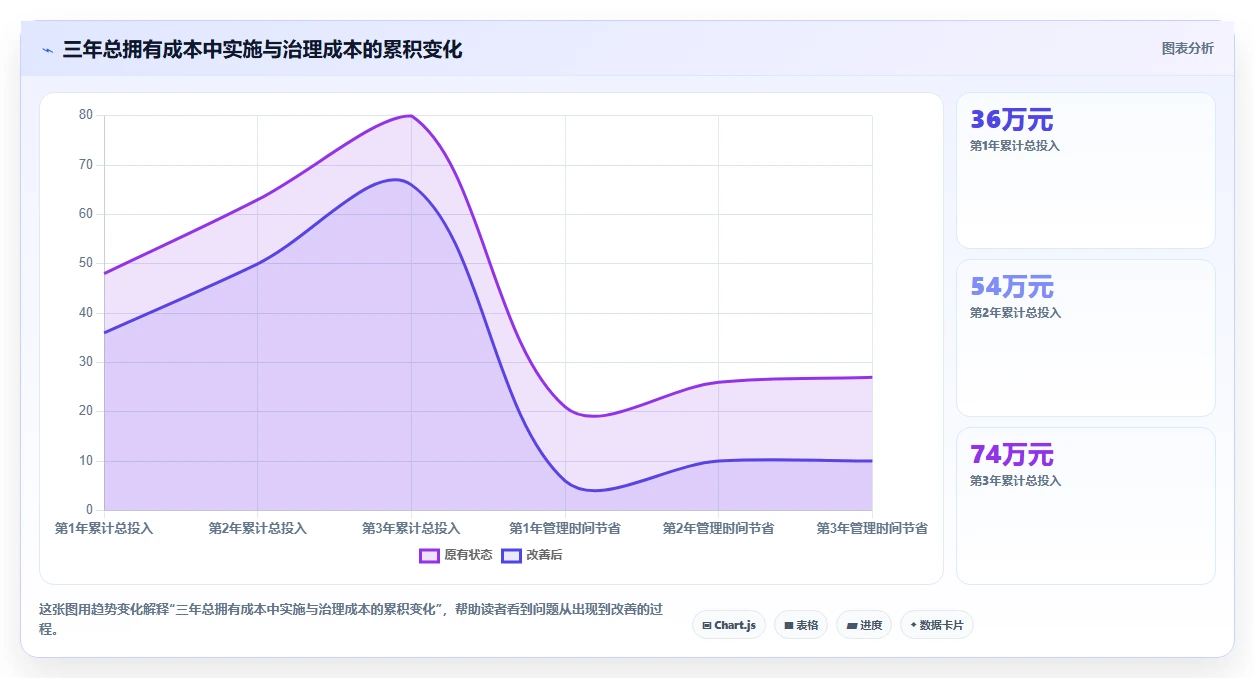Select the 进度 tag
The width and height of the screenshot is (1255, 678).
click(x=864, y=625)
